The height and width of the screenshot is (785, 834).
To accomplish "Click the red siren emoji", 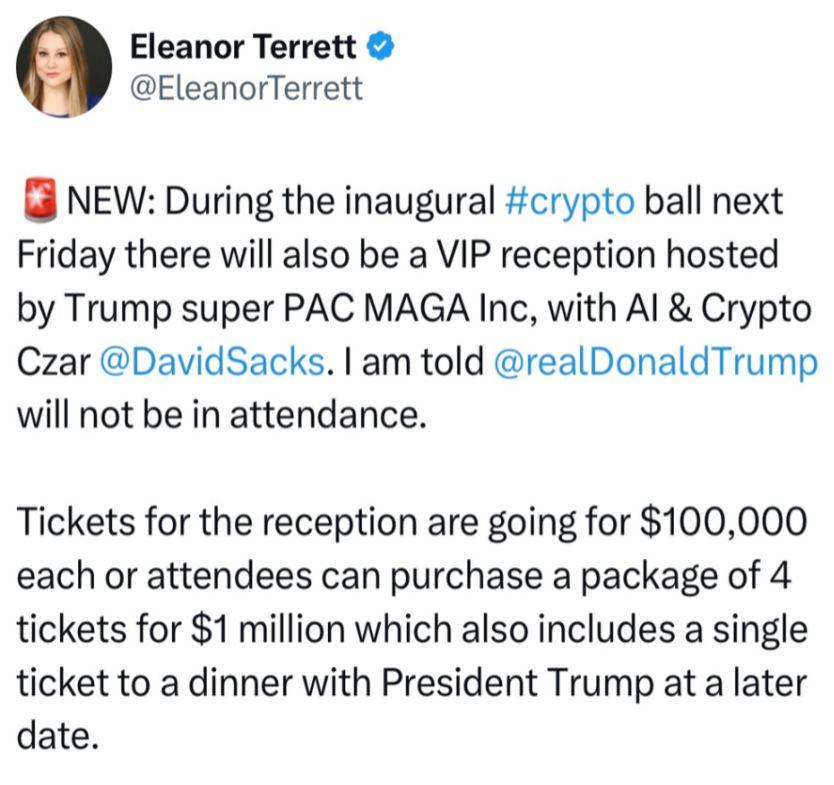I will [x=37, y=200].
